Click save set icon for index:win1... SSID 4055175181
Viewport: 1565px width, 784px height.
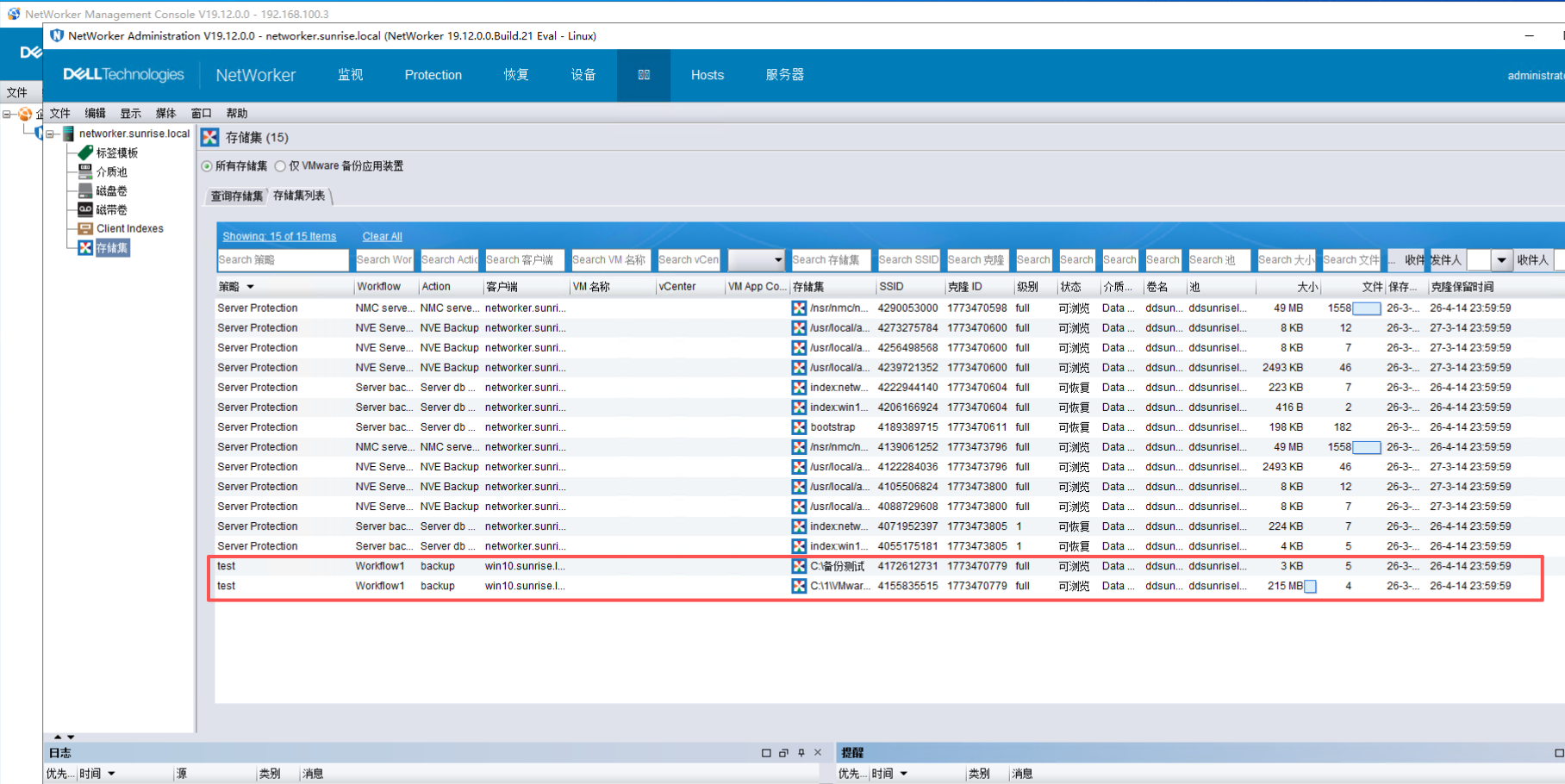[799, 545]
